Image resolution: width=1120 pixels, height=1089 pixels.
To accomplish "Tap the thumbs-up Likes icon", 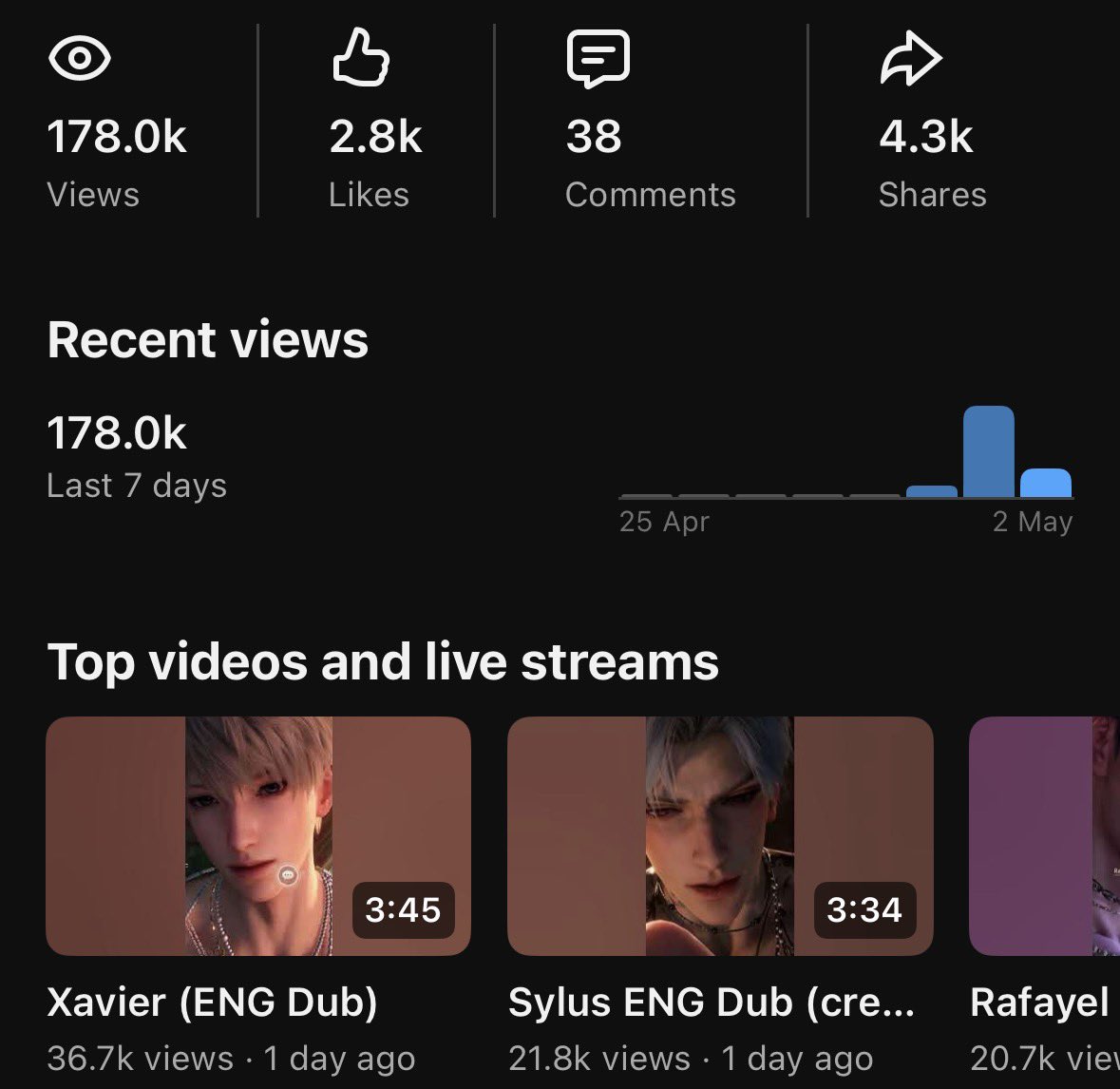I will point(361,57).
